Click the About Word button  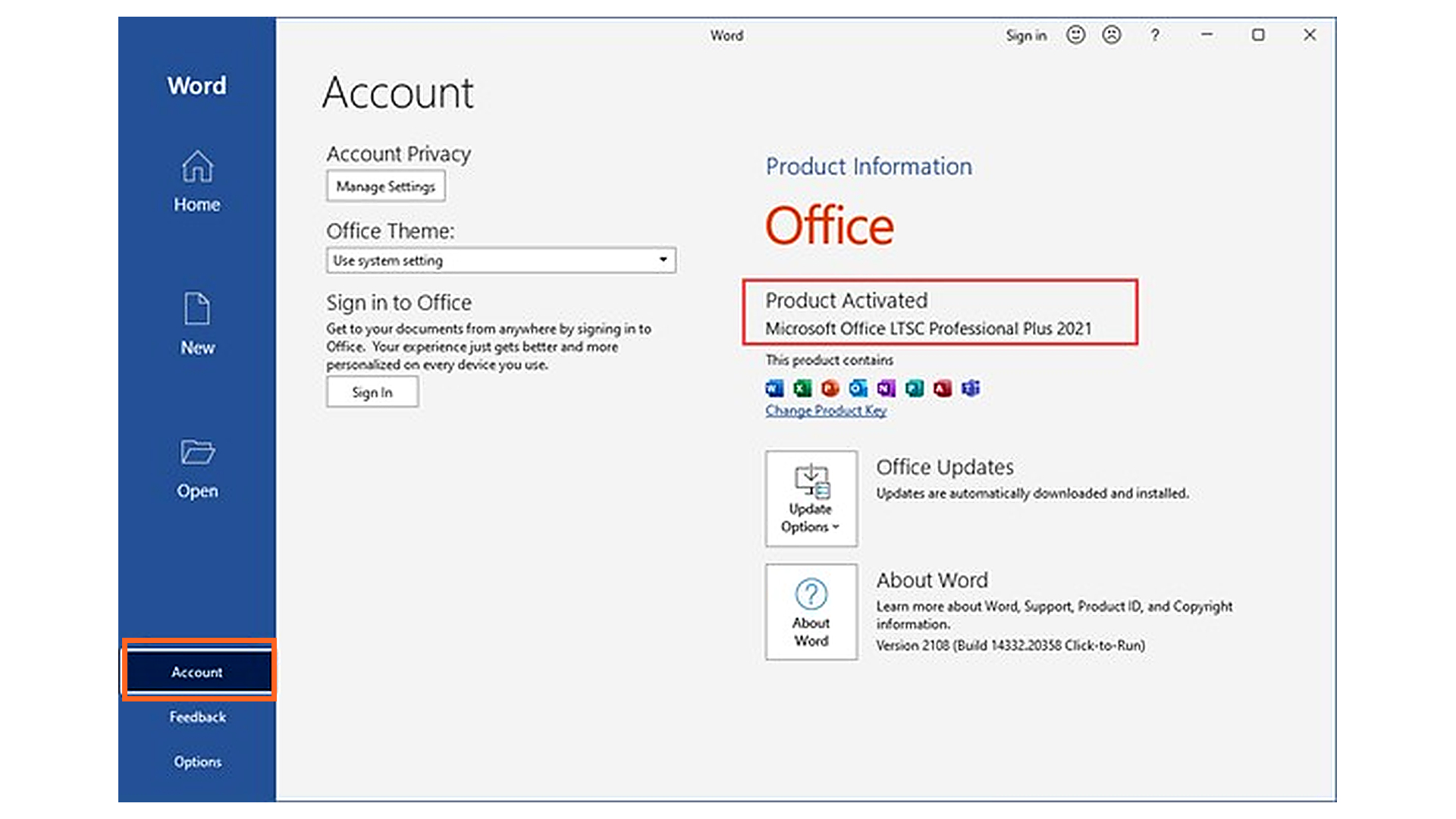[811, 612]
